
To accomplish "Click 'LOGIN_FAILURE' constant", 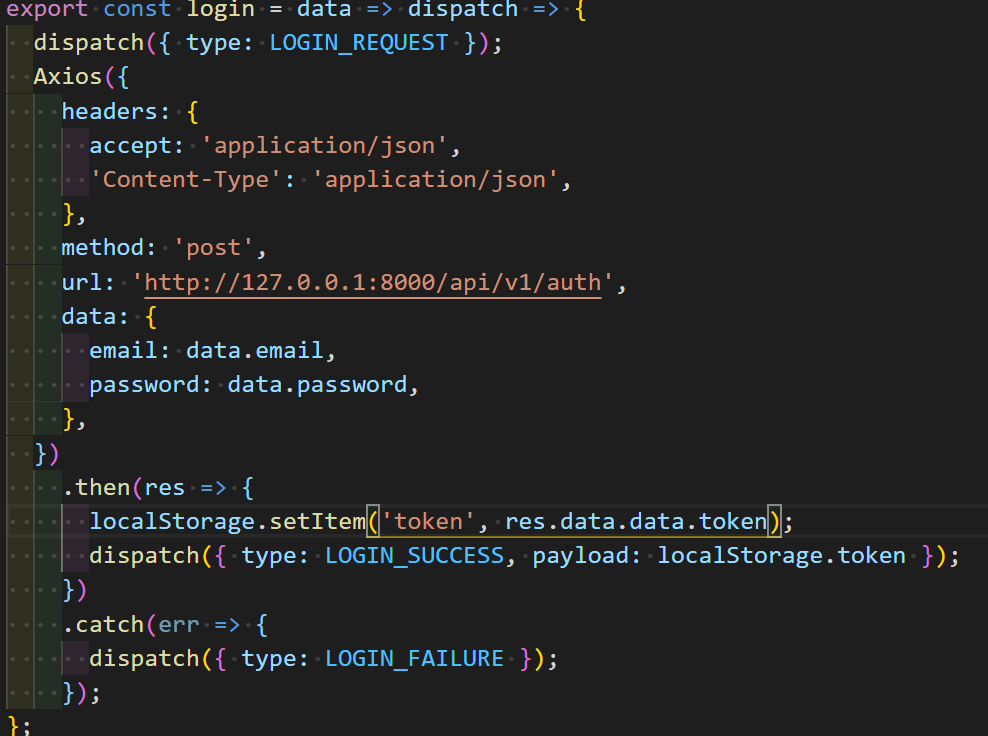I will (414, 658).
